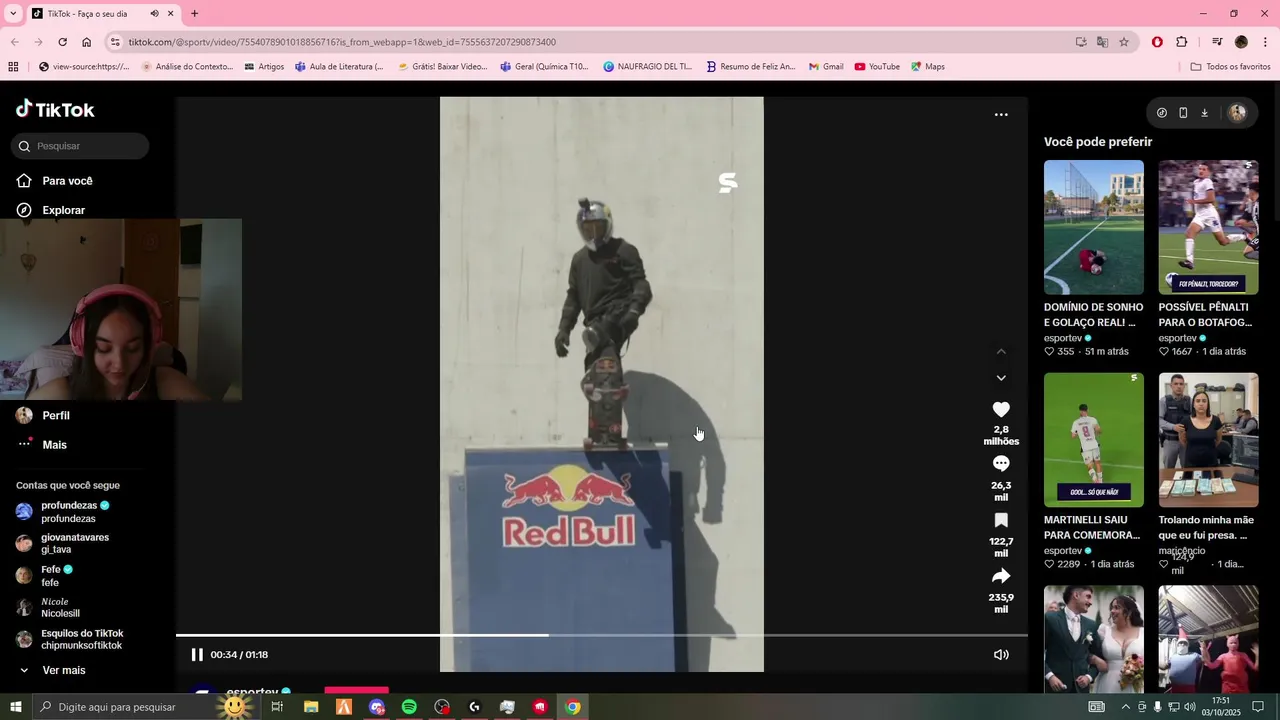1280x720 pixels.
Task: Open the TikTok profile avatar in top pill
Action: coord(1237,113)
